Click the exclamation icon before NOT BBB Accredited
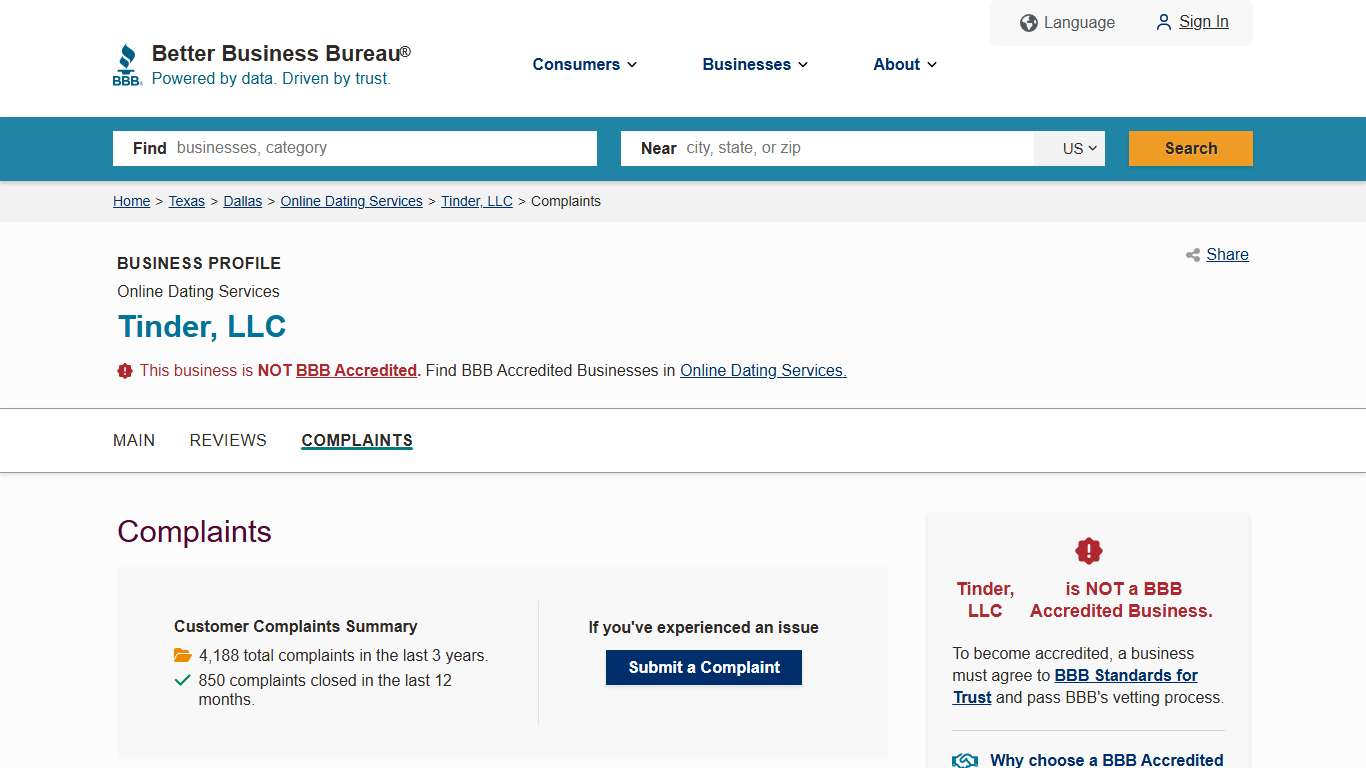Viewport: 1366px width, 768px height. tap(124, 370)
